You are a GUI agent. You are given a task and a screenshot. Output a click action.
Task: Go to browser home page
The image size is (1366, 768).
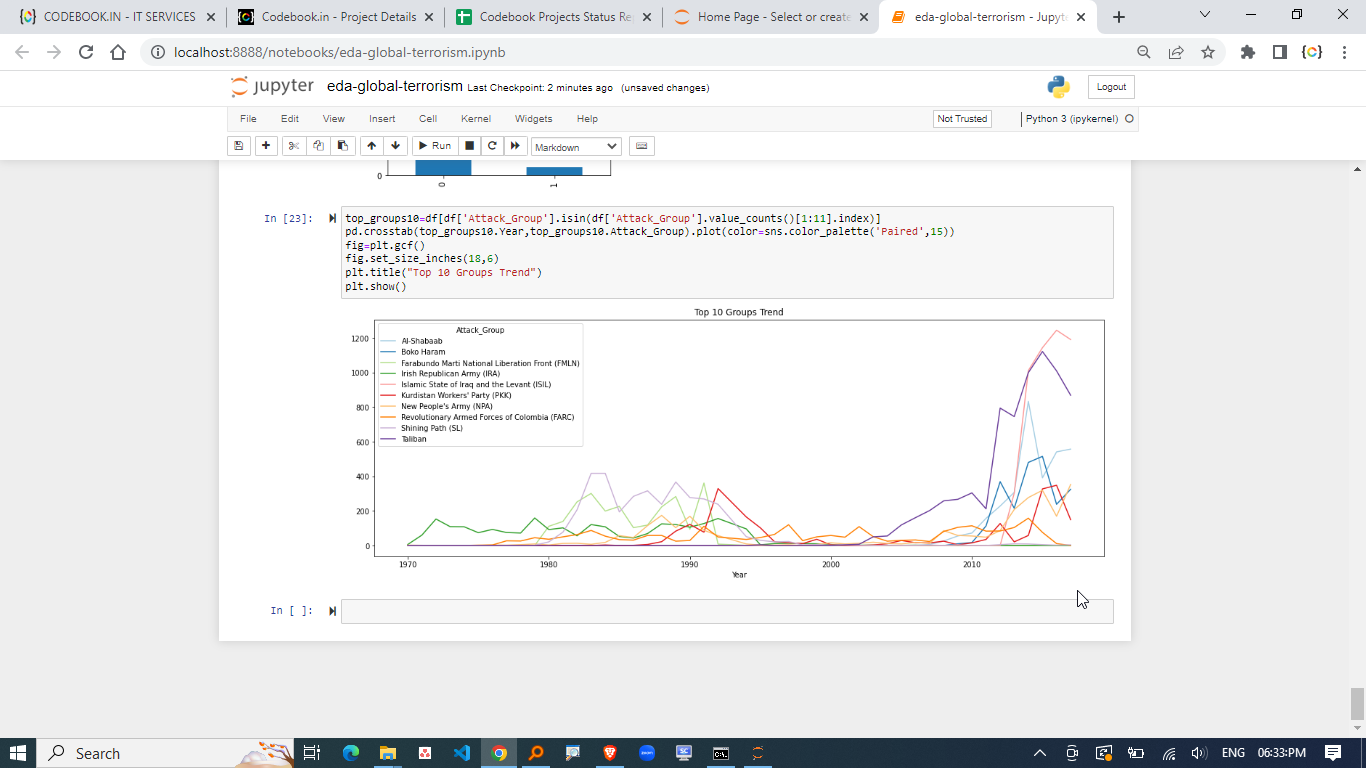118,52
